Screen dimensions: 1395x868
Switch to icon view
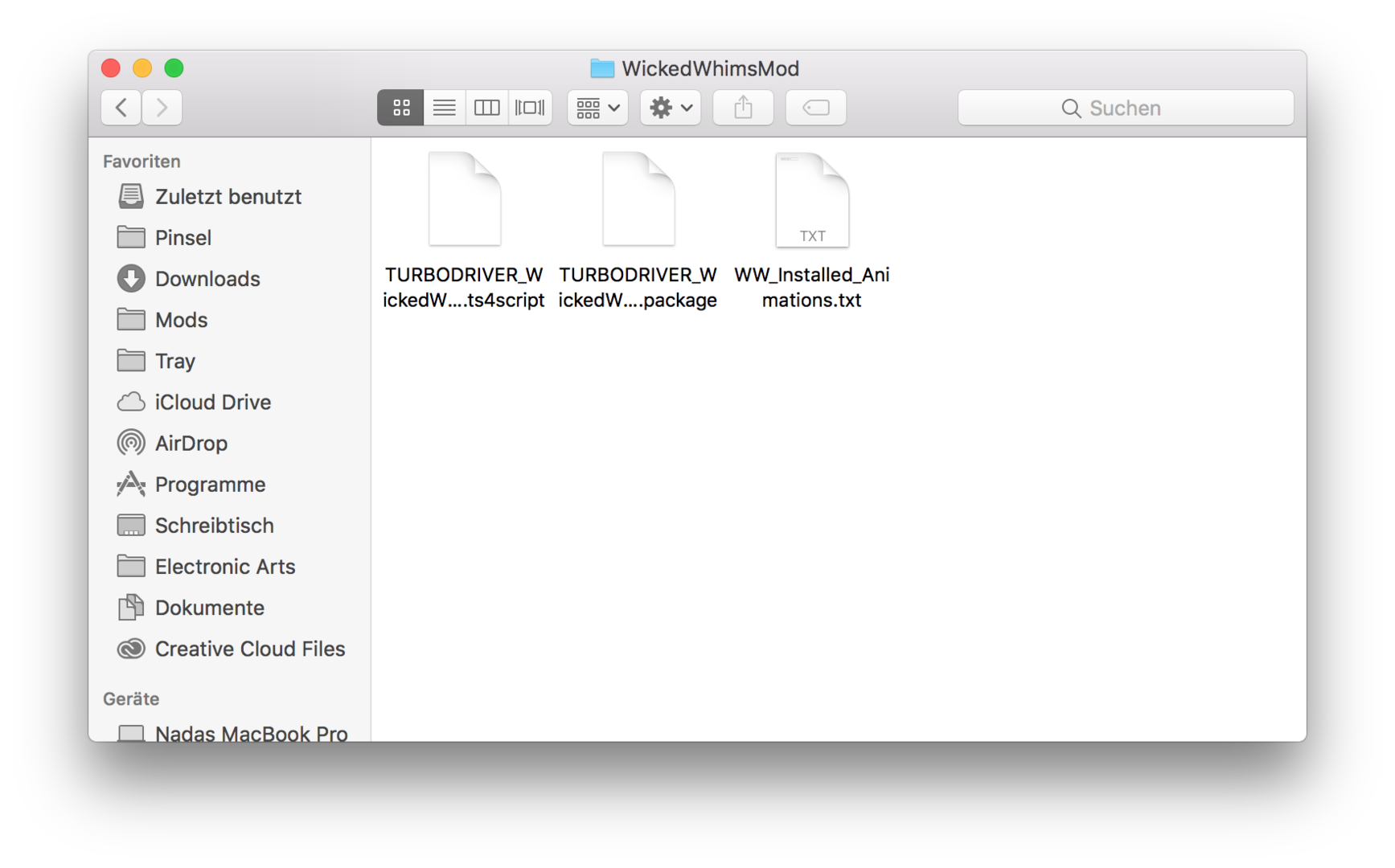[400, 108]
